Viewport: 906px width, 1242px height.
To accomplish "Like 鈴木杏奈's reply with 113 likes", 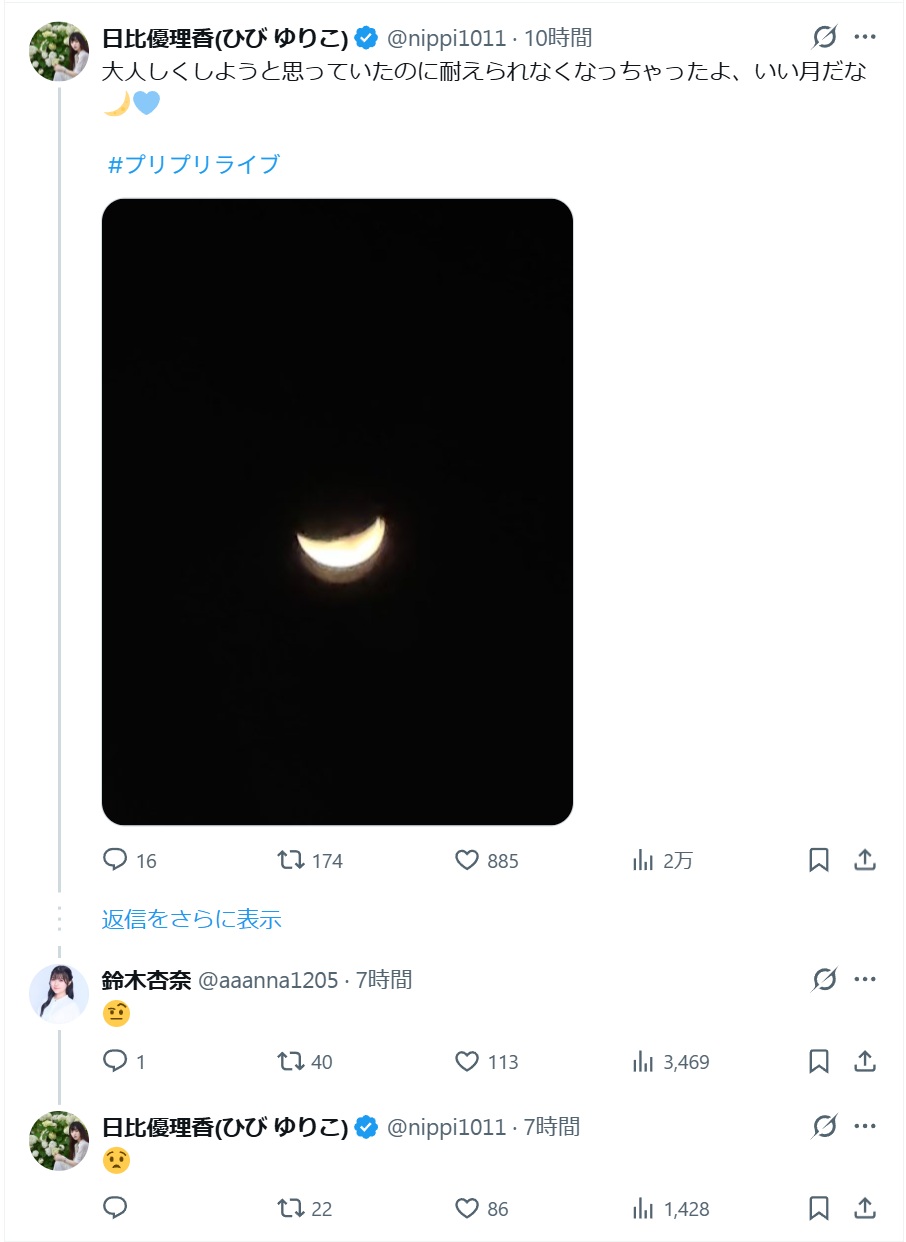I will pyautogui.click(x=467, y=1061).
